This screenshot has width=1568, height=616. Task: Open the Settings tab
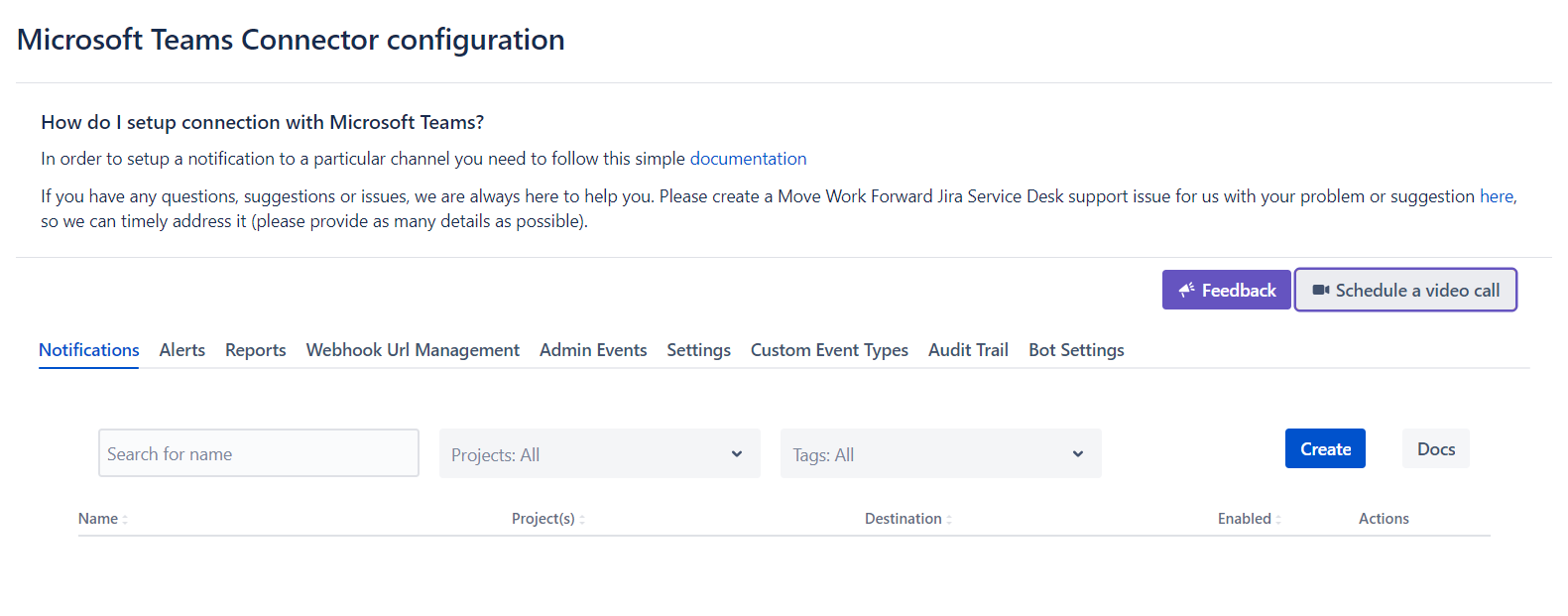click(699, 350)
